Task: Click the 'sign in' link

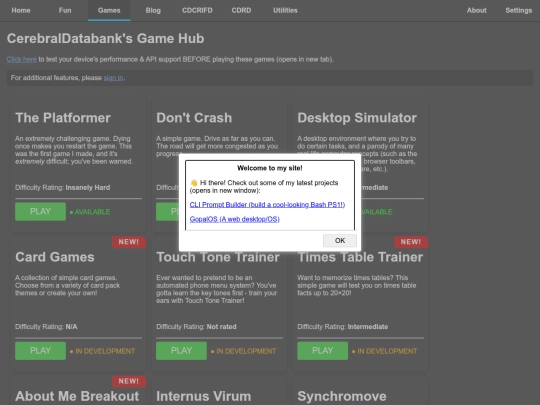Action: click(x=113, y=78)
